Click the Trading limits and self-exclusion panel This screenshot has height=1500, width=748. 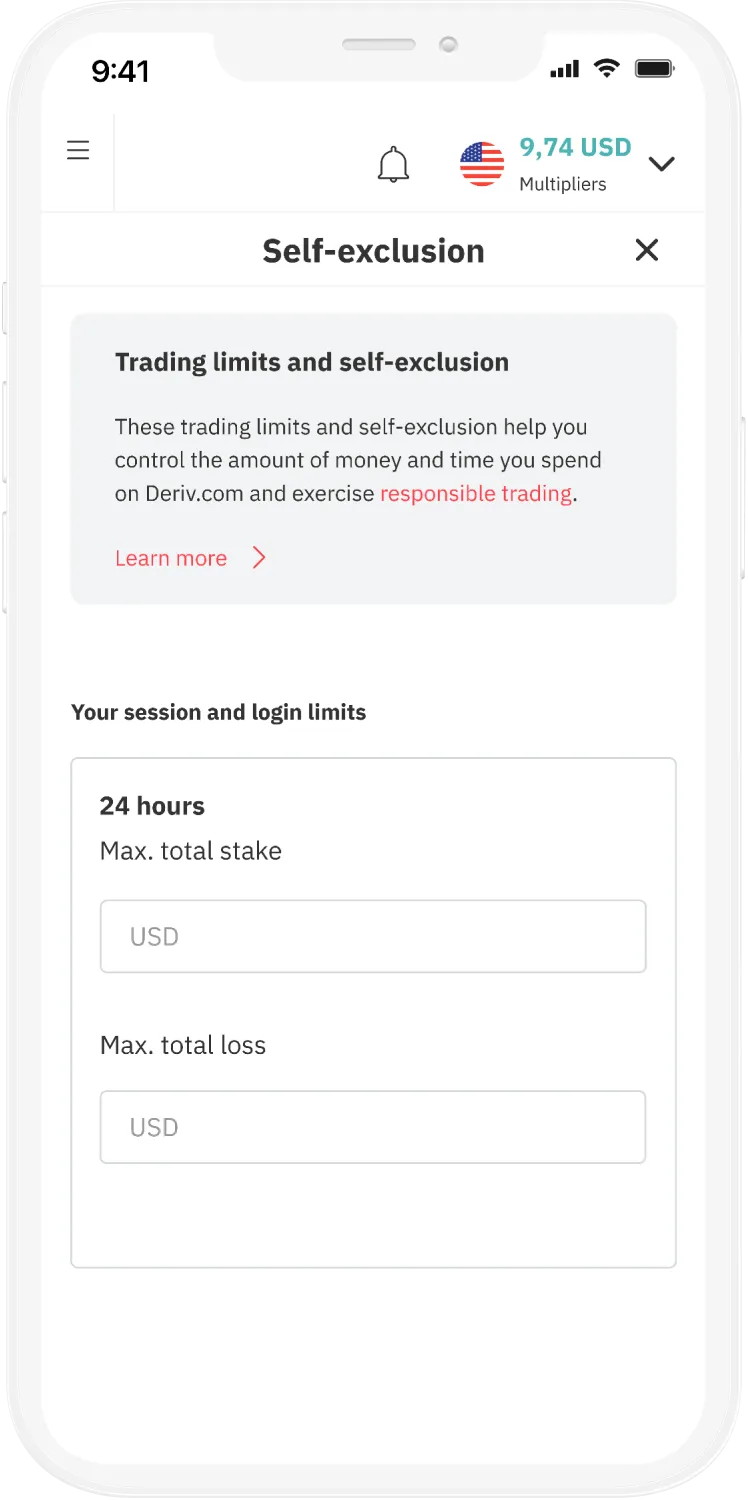(373, 458)
